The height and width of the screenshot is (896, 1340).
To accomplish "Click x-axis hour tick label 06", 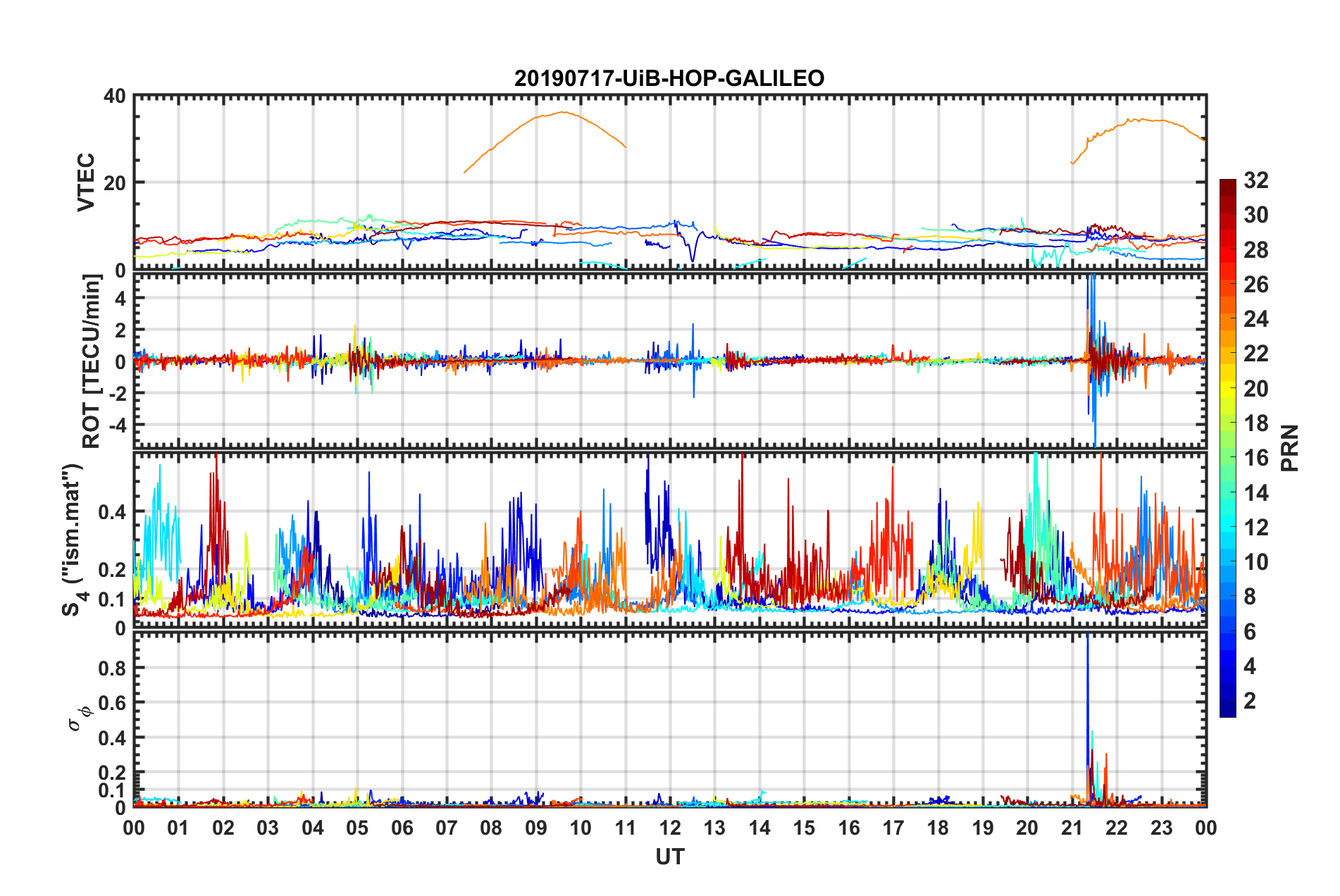I will [x=402, y=828].
